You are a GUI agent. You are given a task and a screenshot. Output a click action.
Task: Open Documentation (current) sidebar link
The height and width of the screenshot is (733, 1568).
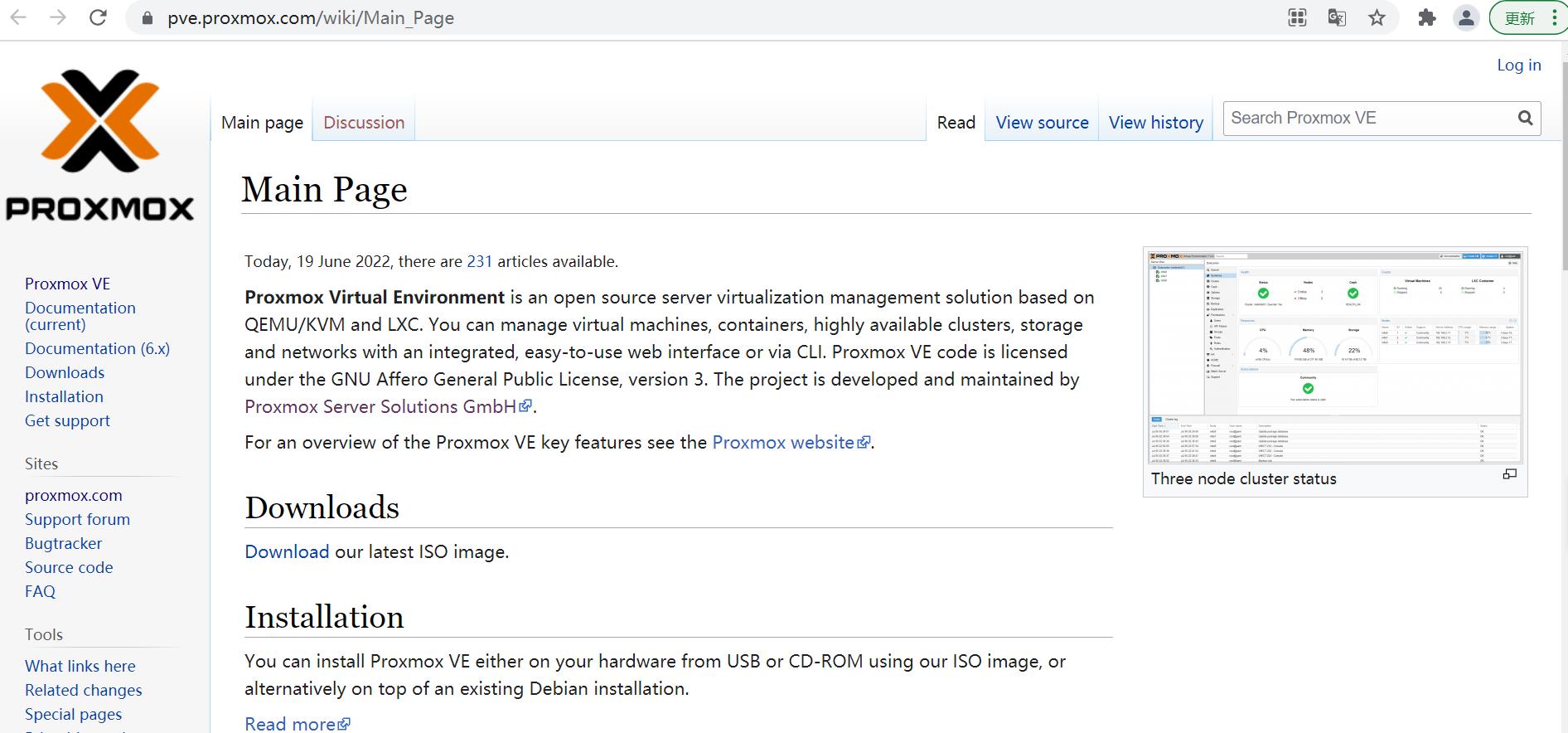pos(80,316)
